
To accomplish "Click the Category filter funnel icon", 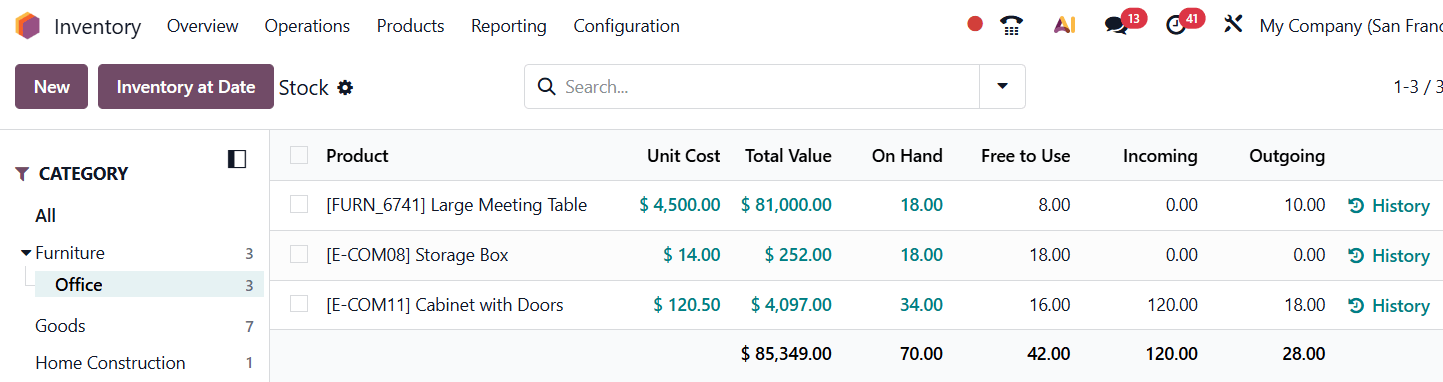I will point(22,174).
